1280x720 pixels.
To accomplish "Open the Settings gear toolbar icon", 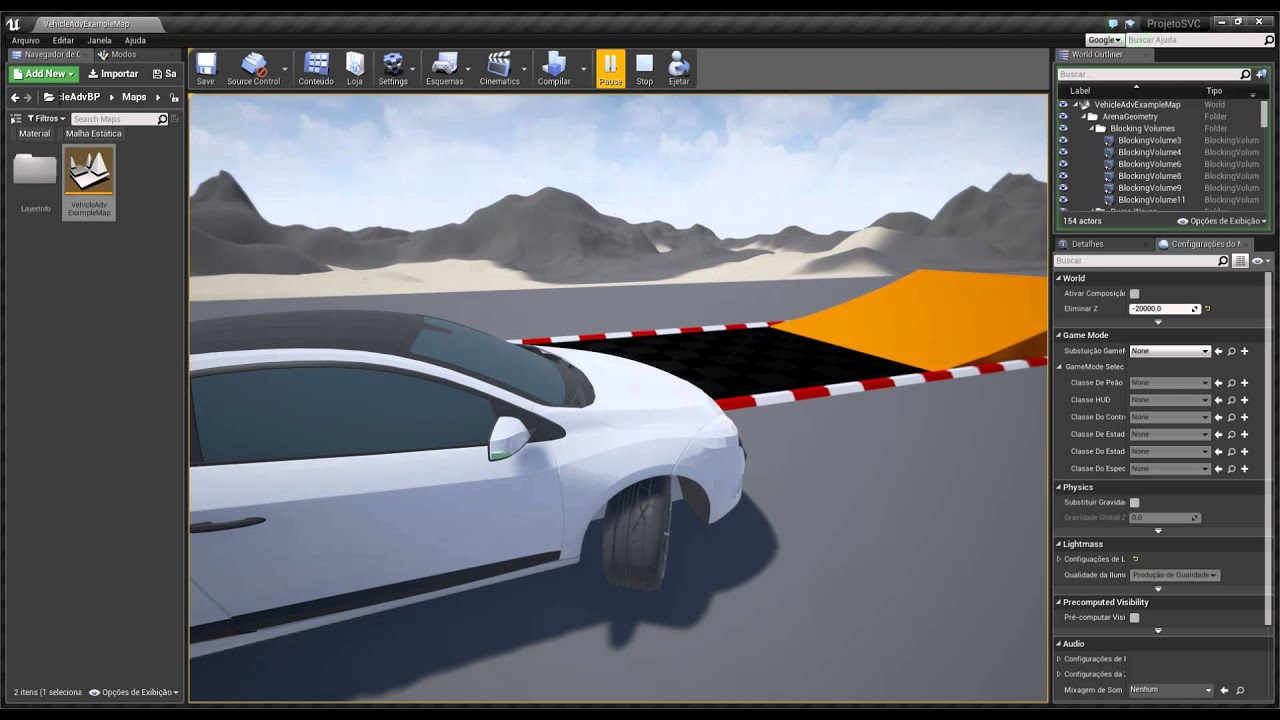I will tap(393, 68).
